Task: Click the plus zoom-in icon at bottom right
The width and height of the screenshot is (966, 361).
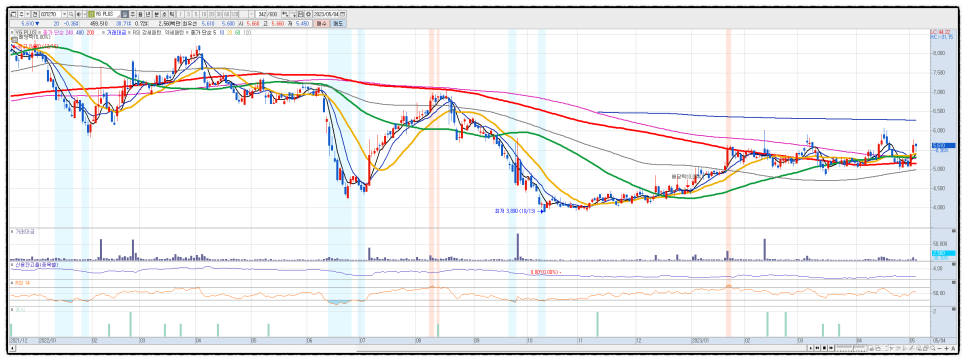Action: coord(946,348)
